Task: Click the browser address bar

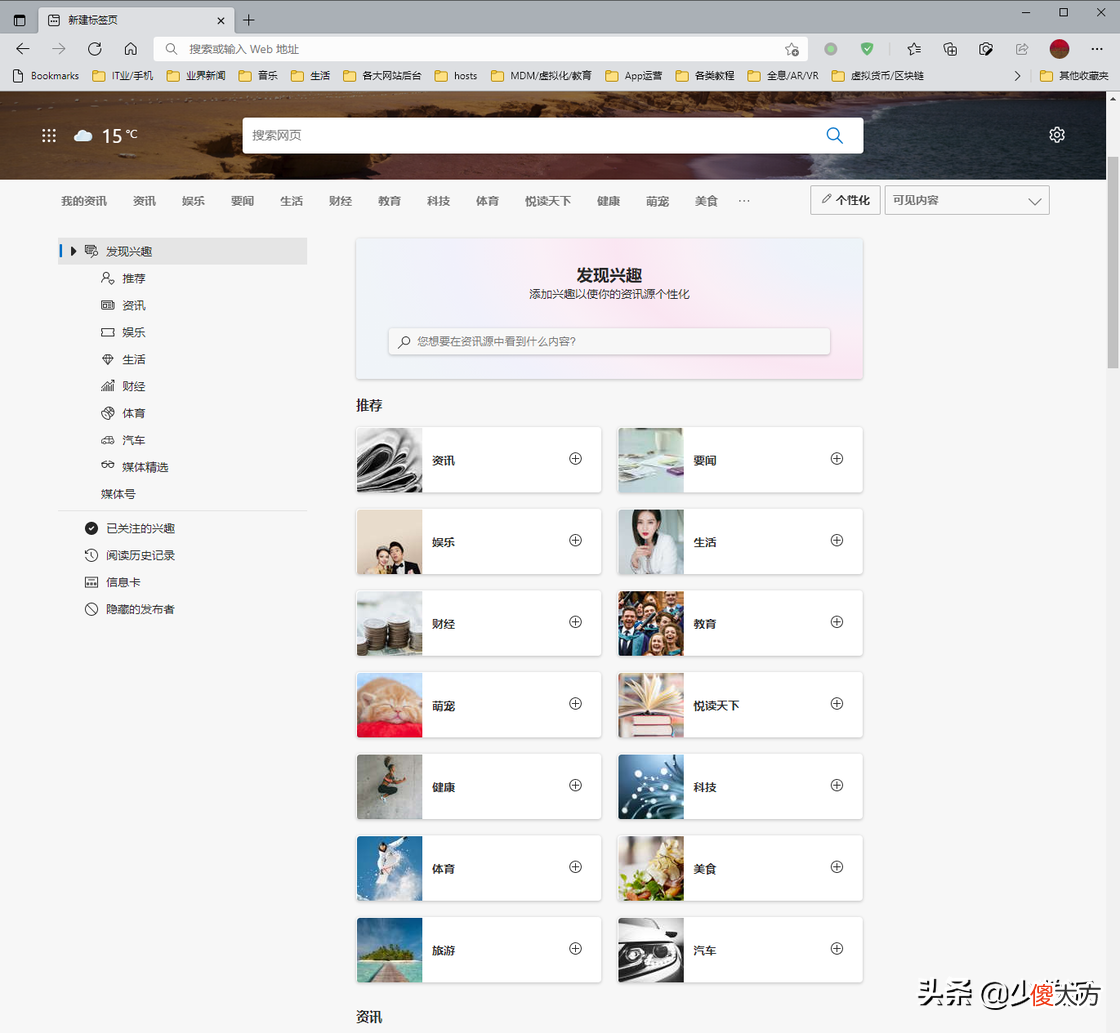Action: [481, 49]
